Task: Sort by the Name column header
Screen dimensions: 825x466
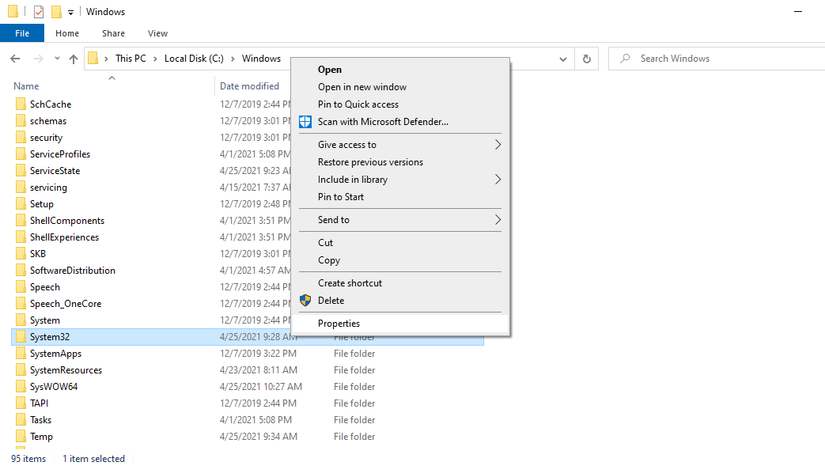Action: pos(26,86)
